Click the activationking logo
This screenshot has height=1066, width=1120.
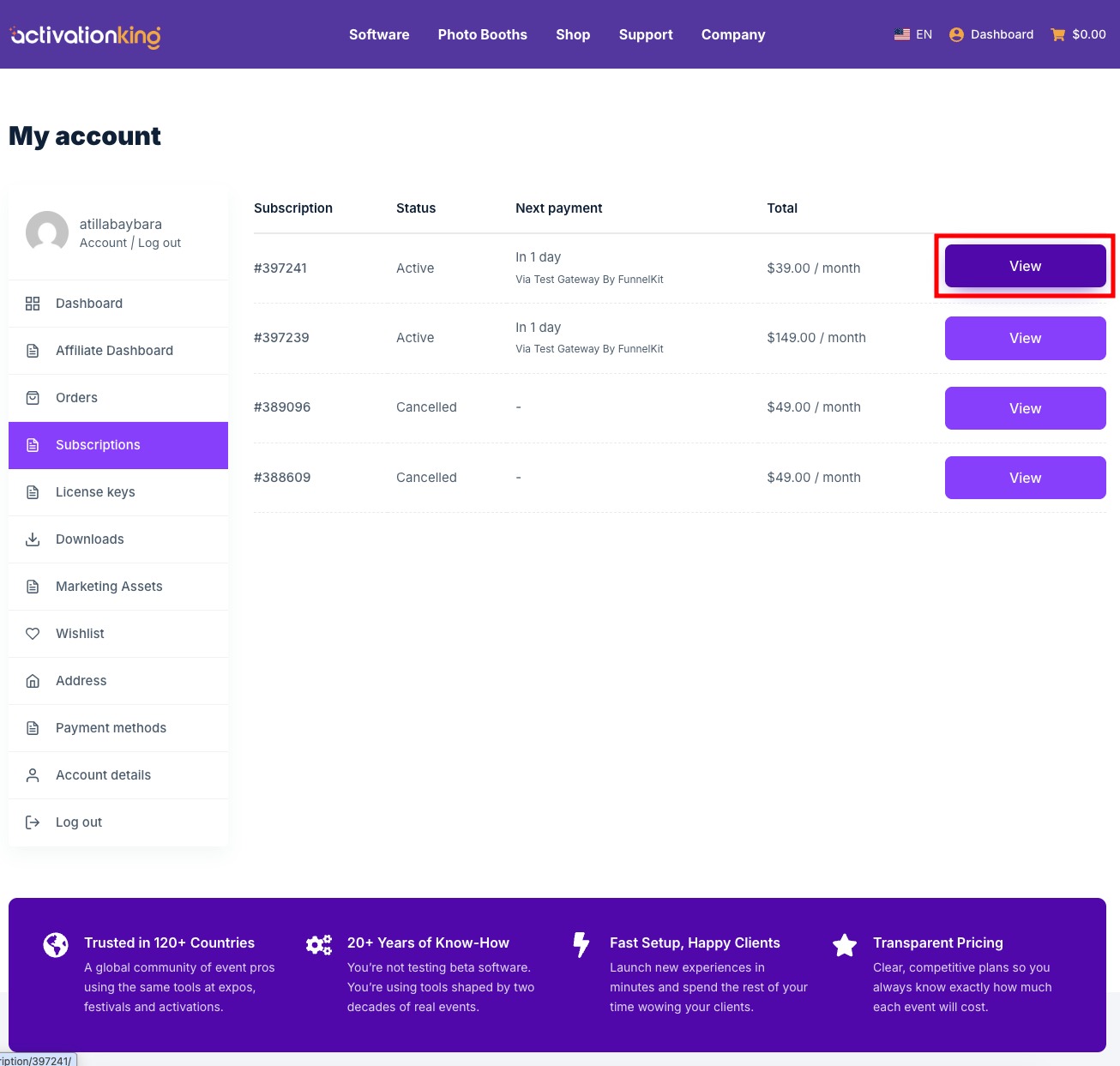[x=85, y=35]
